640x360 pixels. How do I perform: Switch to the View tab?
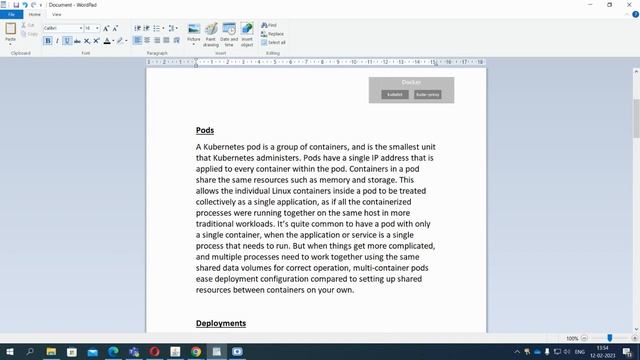click(56, 14)
